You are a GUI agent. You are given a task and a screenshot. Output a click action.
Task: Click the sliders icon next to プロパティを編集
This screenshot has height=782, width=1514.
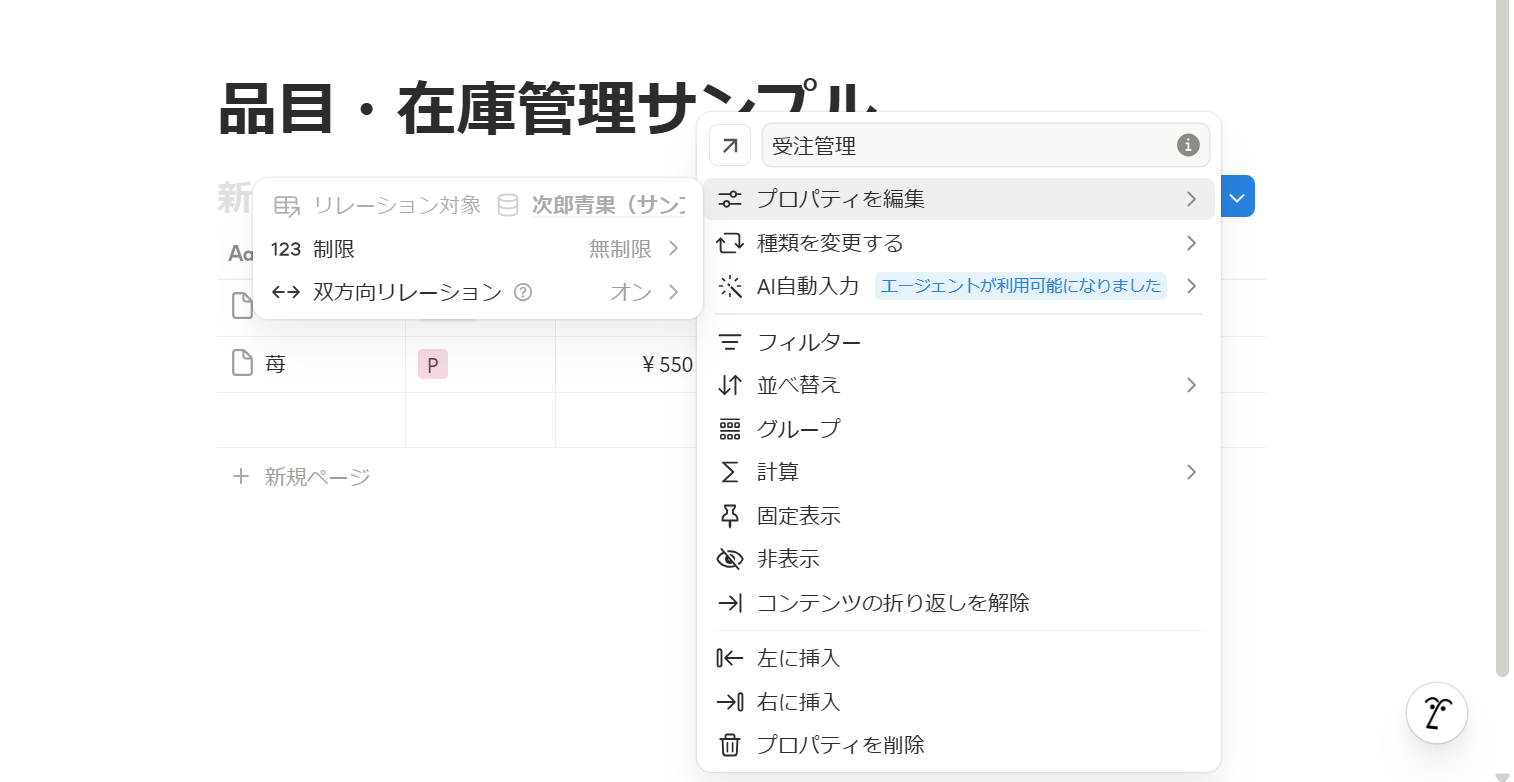pos(730,199)
